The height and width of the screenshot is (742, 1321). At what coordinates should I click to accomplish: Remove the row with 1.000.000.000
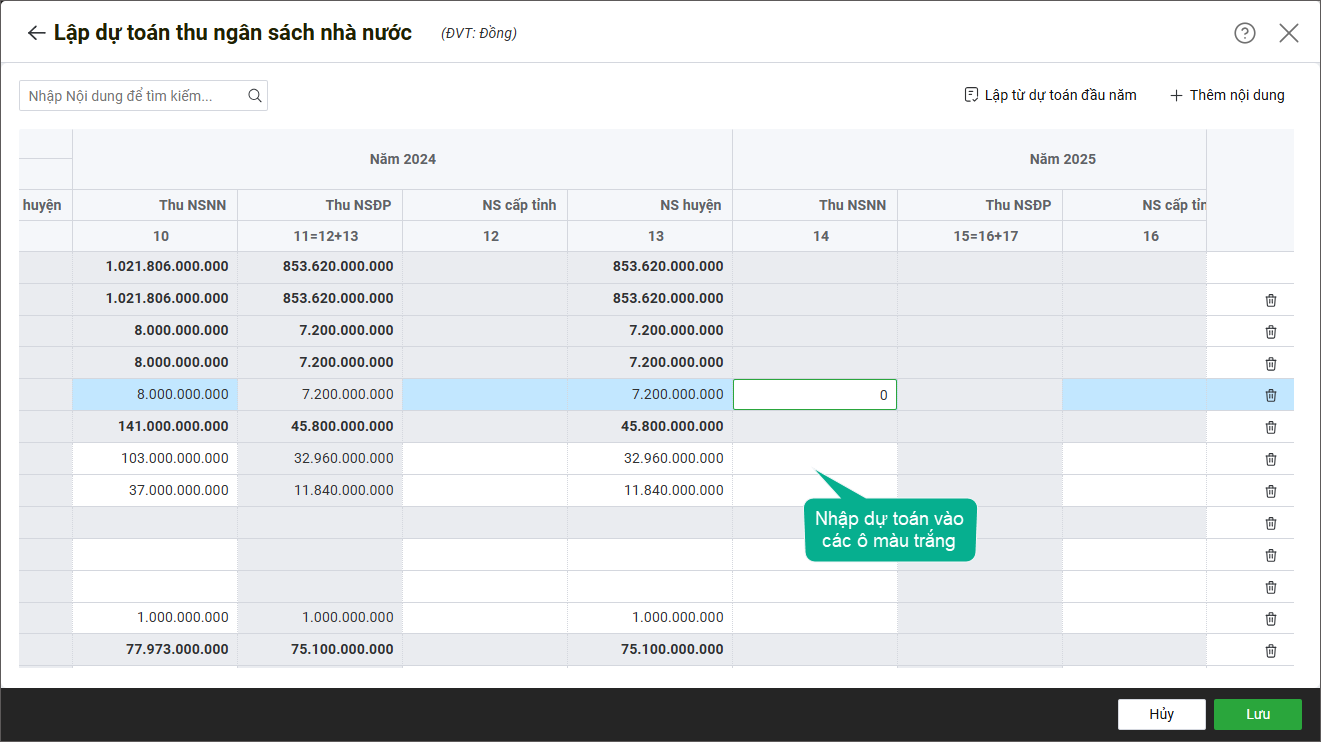[x=1270, y=619]
